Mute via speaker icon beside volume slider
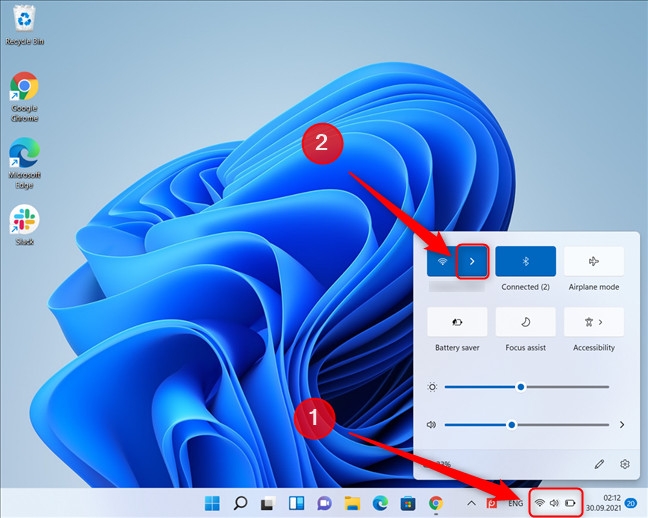The image size is (648, 518). [x=431, y=425]
